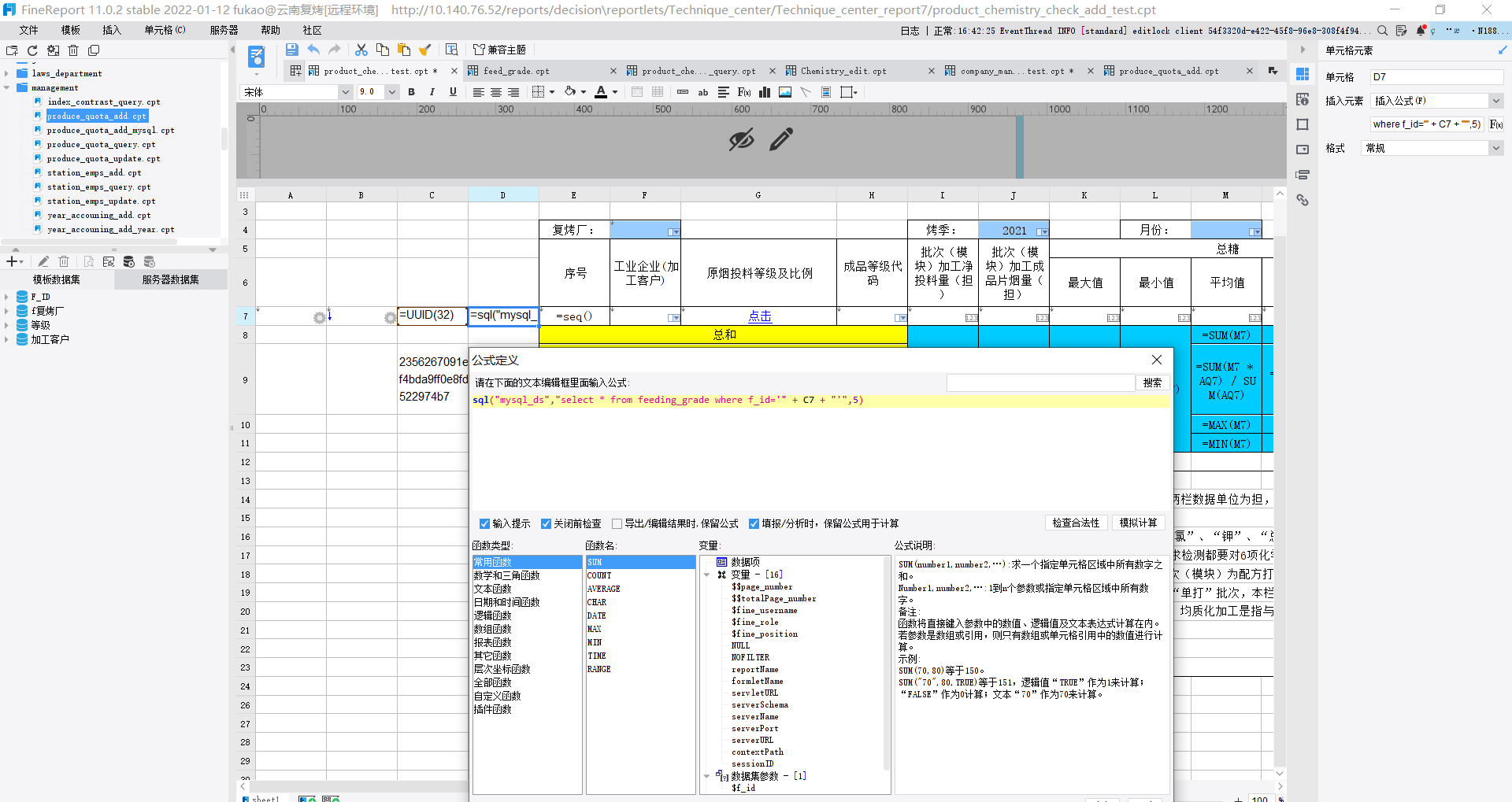Toggle the 输入提示 checkbox
The width and height of the screenshot is (1512, 802).
coord(484,523)
